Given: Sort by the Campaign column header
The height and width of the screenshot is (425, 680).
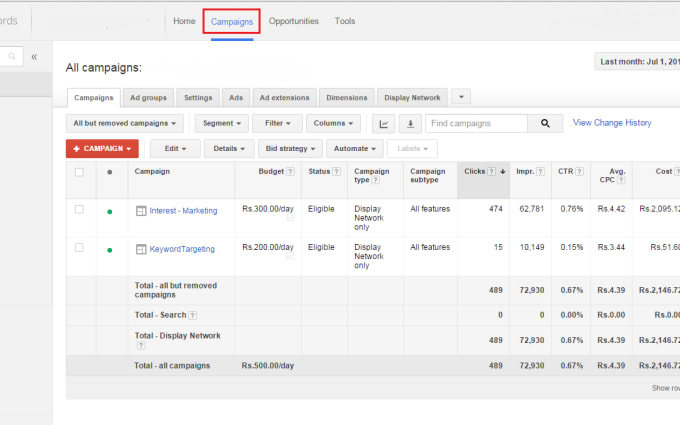Looking at the screenshot, I should [x=152, y=171].
